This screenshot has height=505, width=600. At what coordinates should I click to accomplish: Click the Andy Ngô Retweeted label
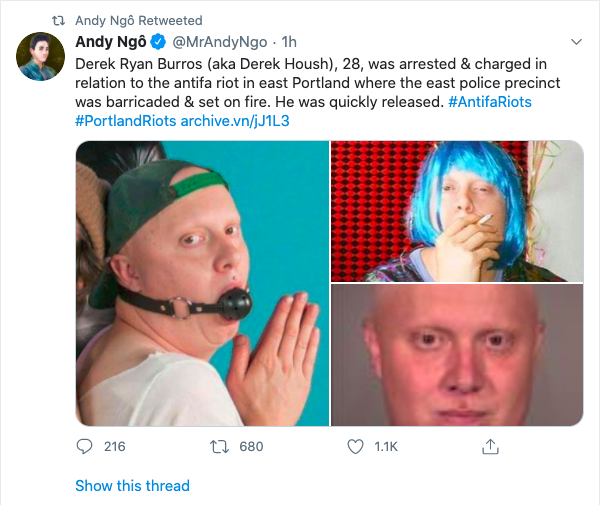tap(139, 20)
